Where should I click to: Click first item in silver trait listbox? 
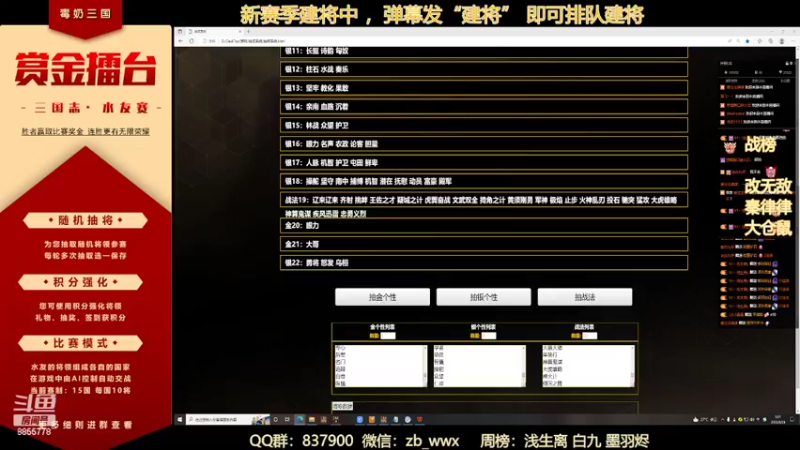click(478, 348)
